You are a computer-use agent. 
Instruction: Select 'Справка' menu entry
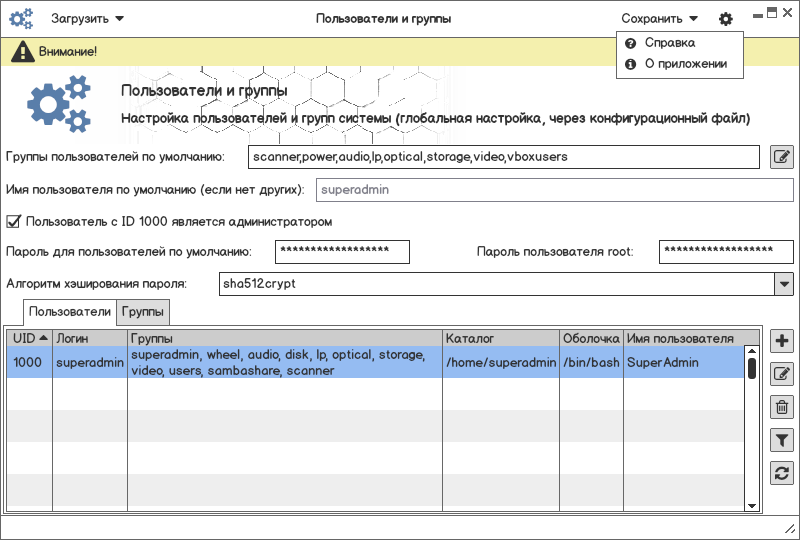pos(669,43)
